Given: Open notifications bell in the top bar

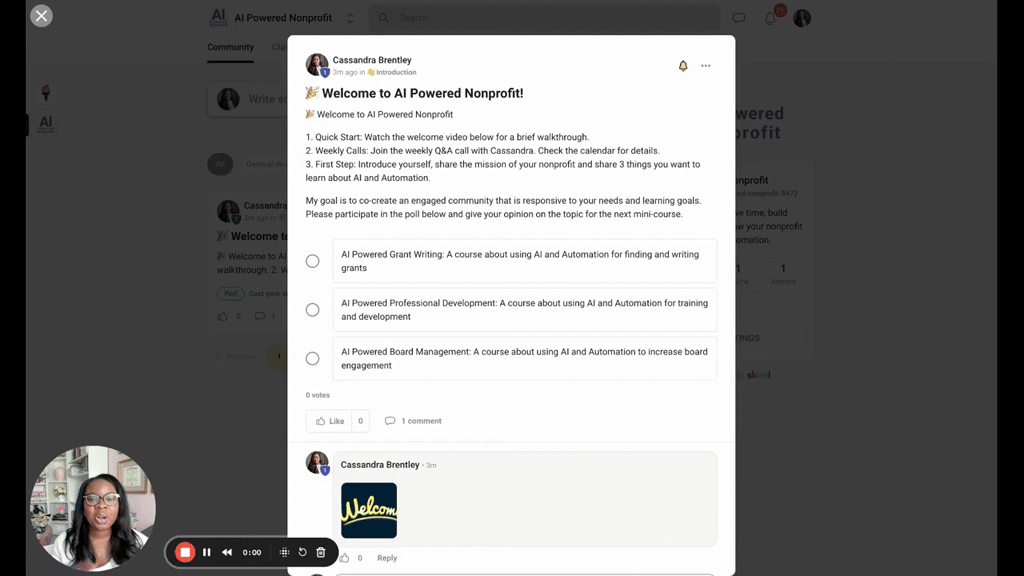Looking at the screenshot, I should coord(771,18).
